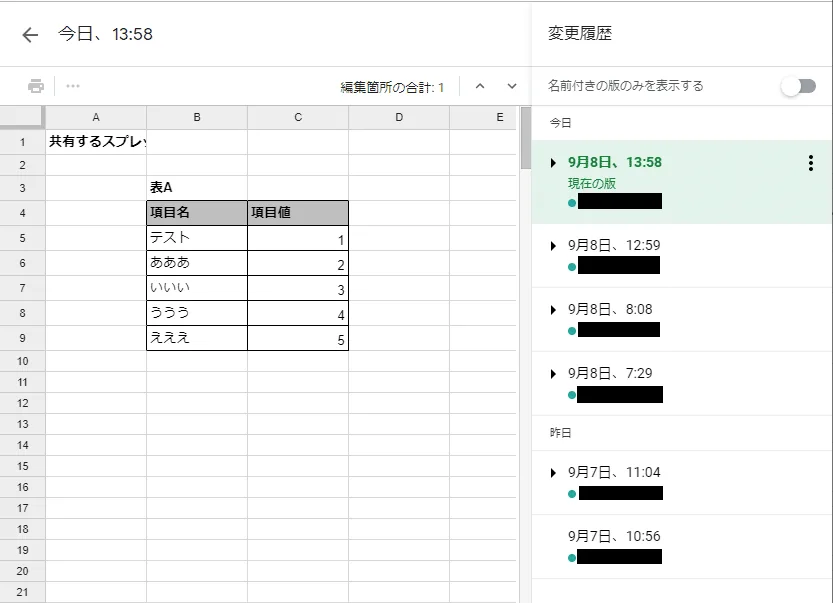Viewport: 833px width, 603px height.
Task: Click the 表A cell
Action: click(x=197, y=188)
